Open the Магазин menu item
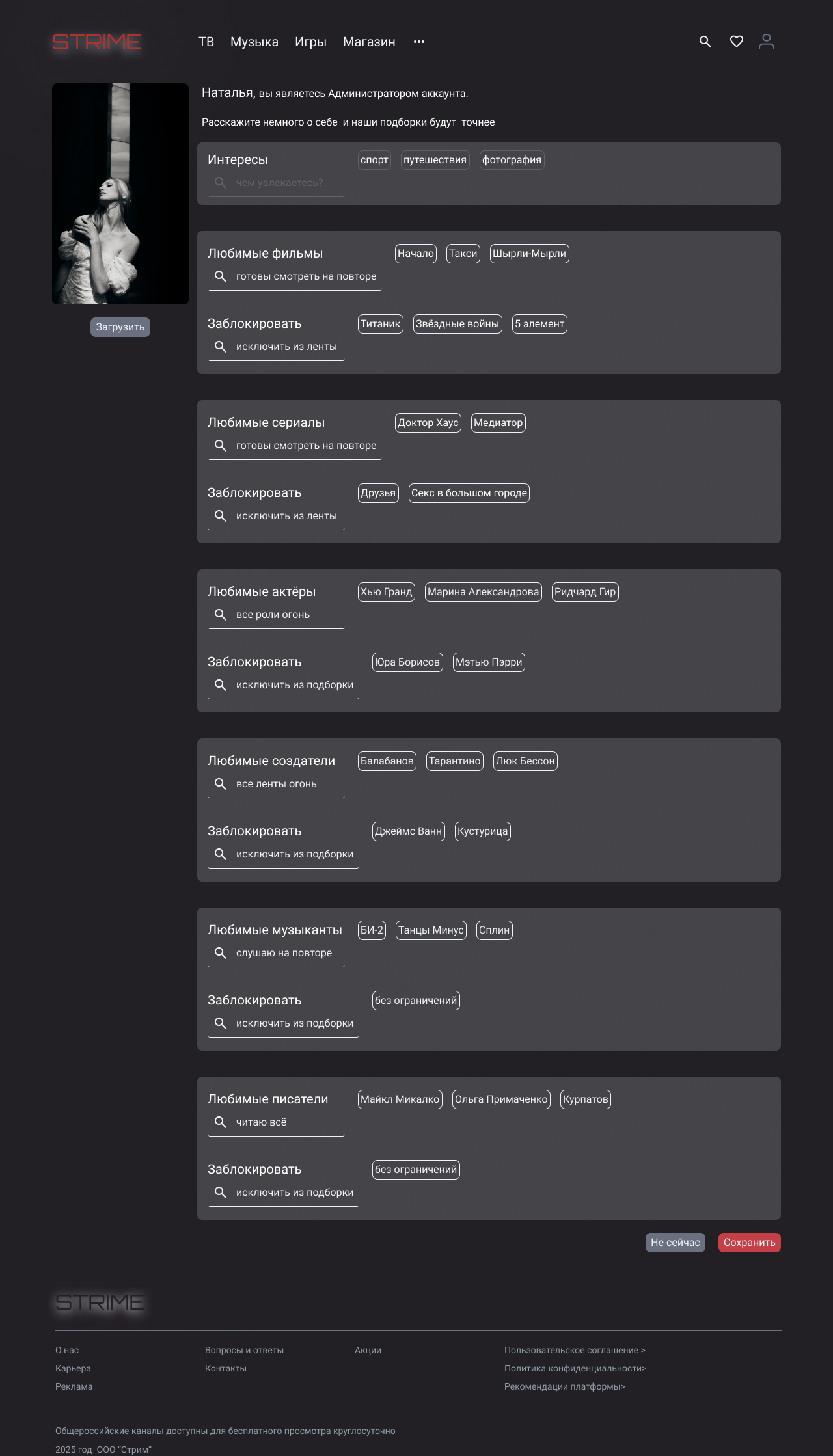 click(369, 42)
